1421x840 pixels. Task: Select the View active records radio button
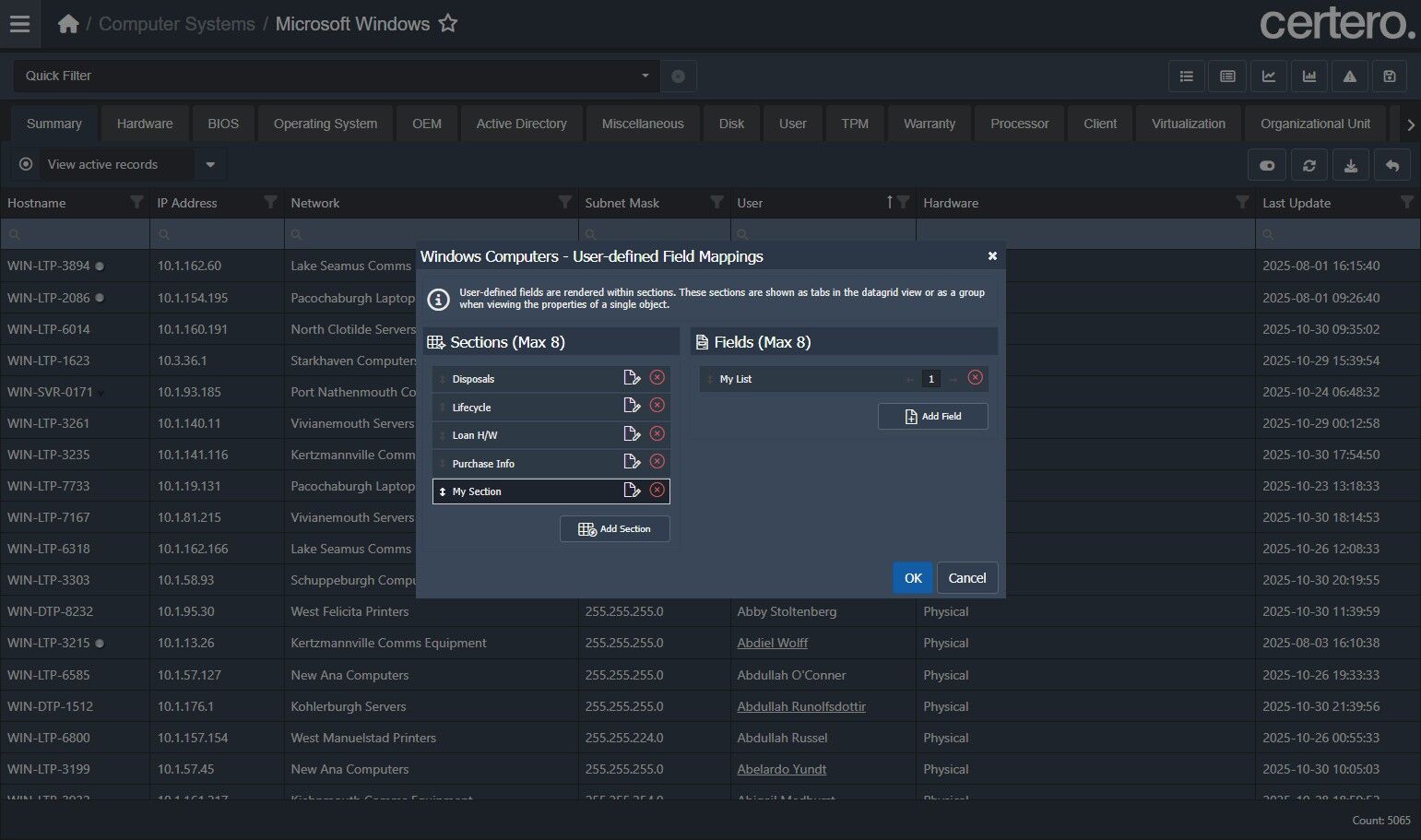(x=26, y=164)
